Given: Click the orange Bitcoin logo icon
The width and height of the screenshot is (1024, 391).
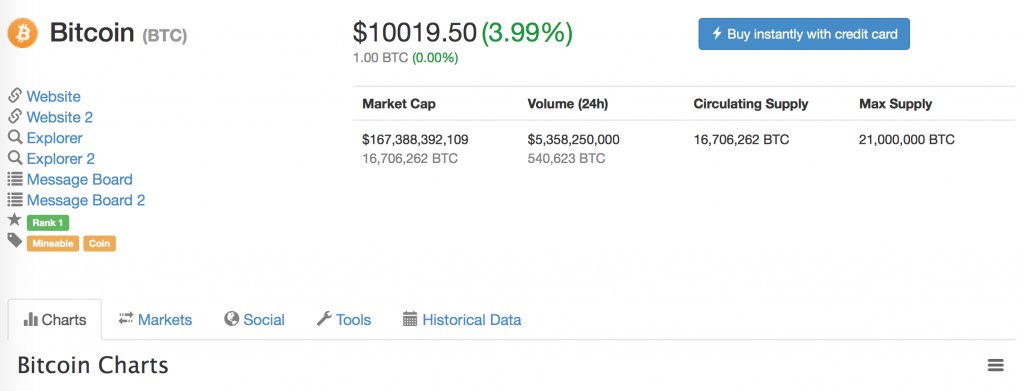Looking at the screenshot, I should (23, 33).
